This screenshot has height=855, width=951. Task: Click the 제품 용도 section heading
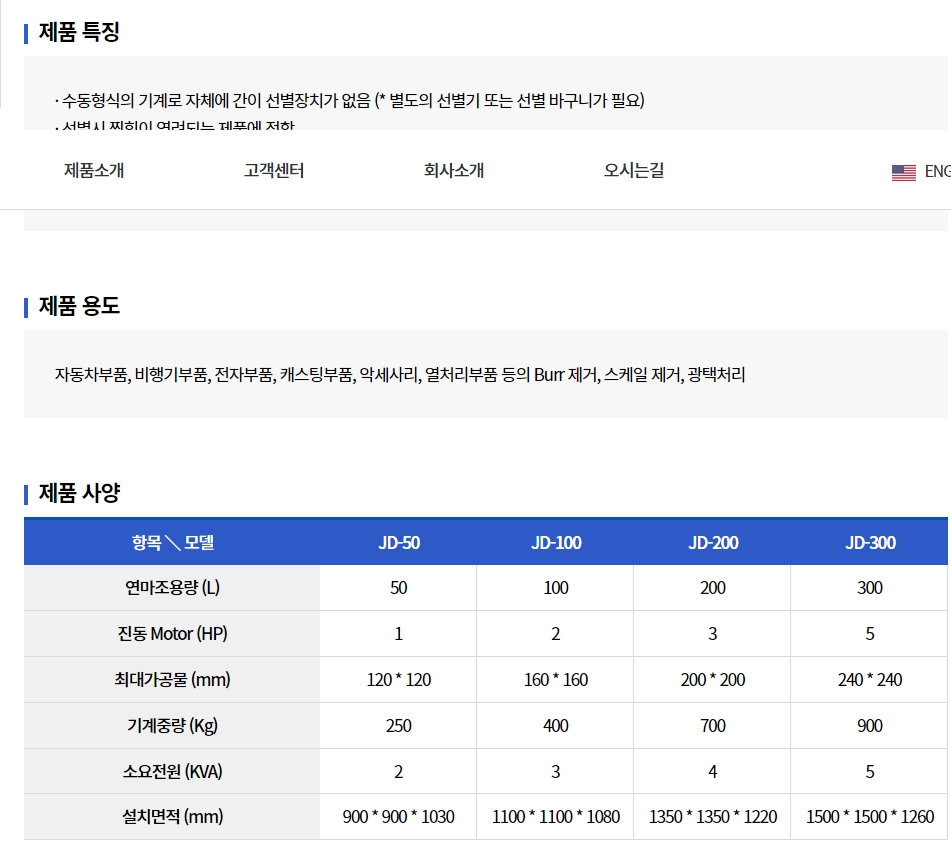point(79,306)
